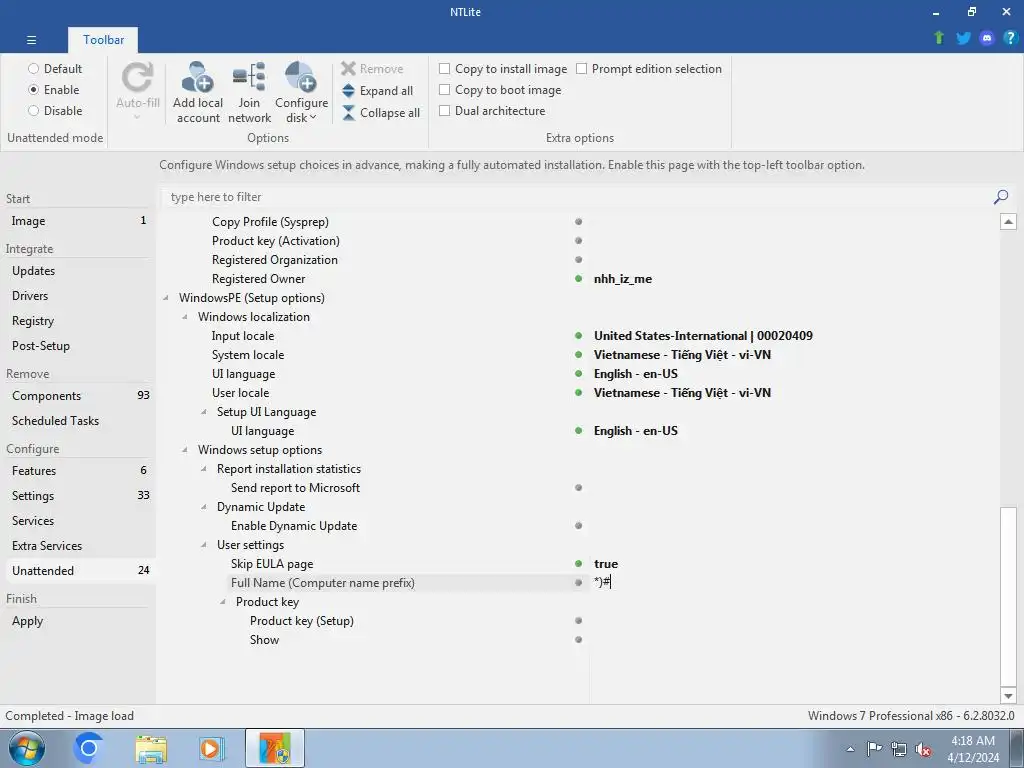
Task: Check Dual architecture option
Action: tap(444, 110)
